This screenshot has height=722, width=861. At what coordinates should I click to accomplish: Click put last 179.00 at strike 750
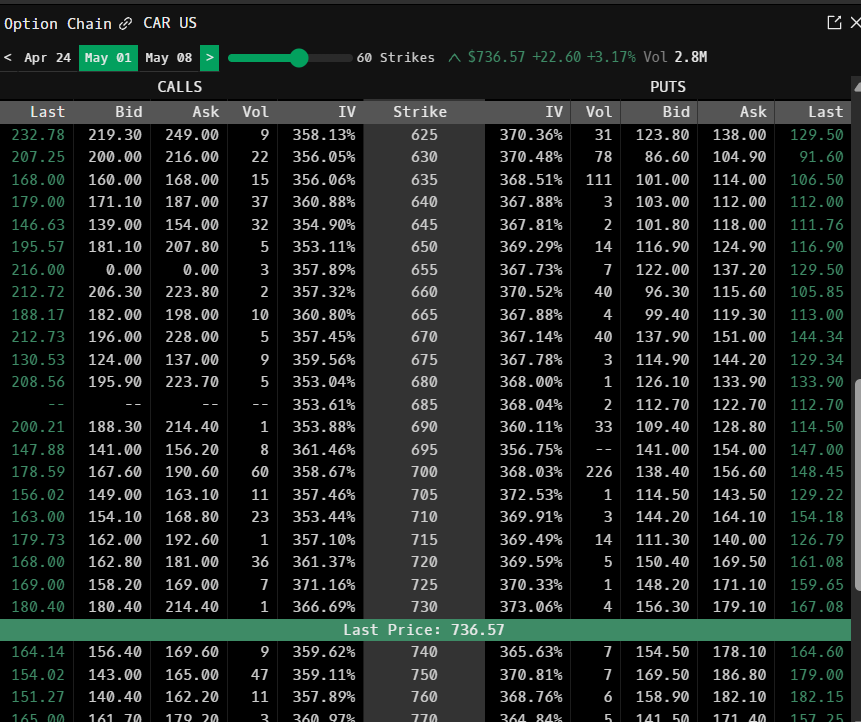pyautogui.click(x=817, y=675)
